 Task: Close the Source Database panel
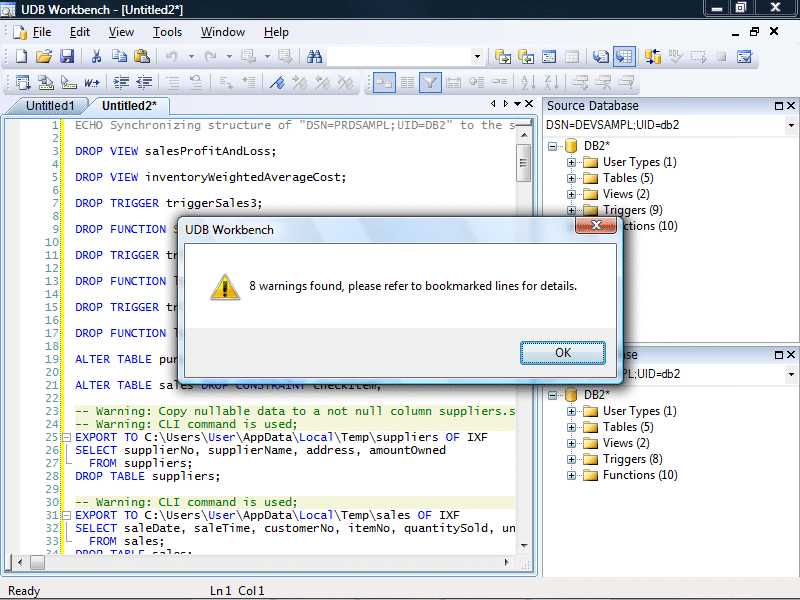(x=791, y=106)
